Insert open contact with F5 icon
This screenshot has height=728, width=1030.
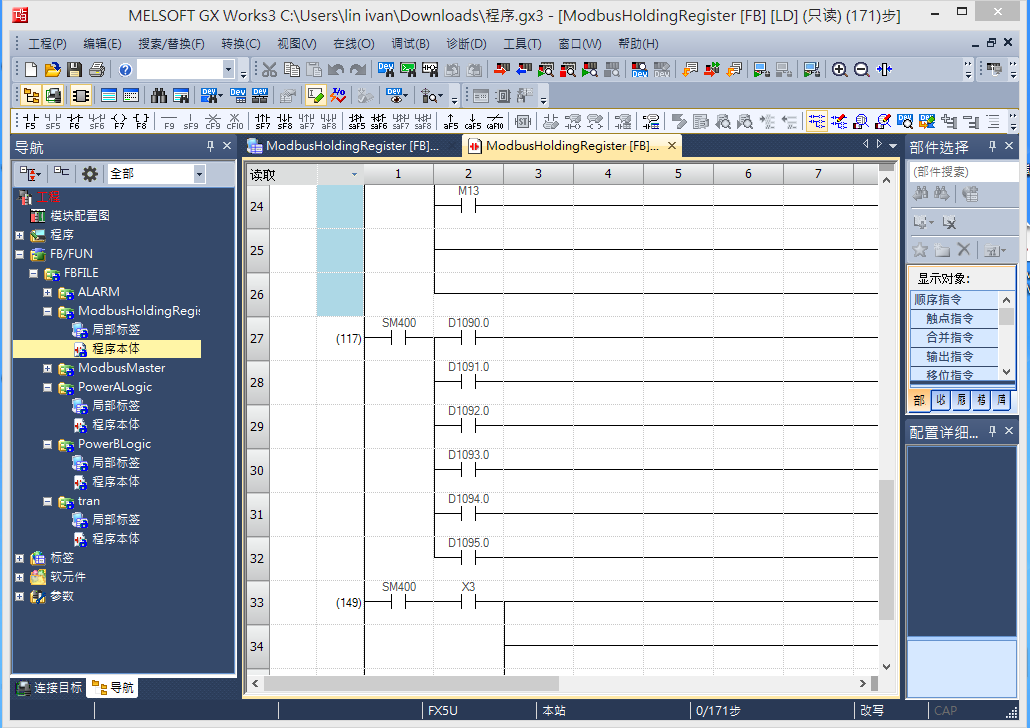click(30, 122)
